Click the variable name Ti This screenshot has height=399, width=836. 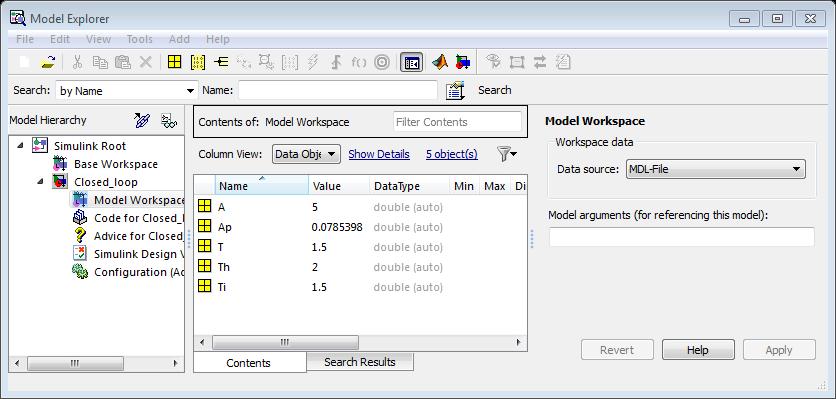[x=222, y=287]
